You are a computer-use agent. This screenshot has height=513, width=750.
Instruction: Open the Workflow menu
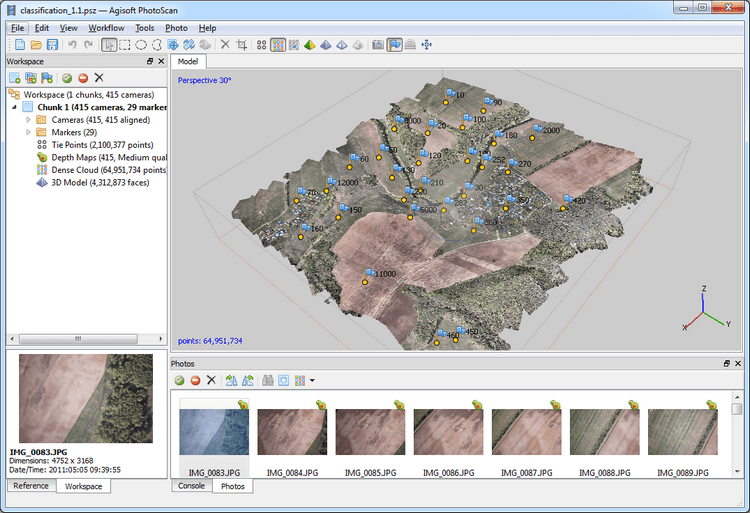click(106, 28)
